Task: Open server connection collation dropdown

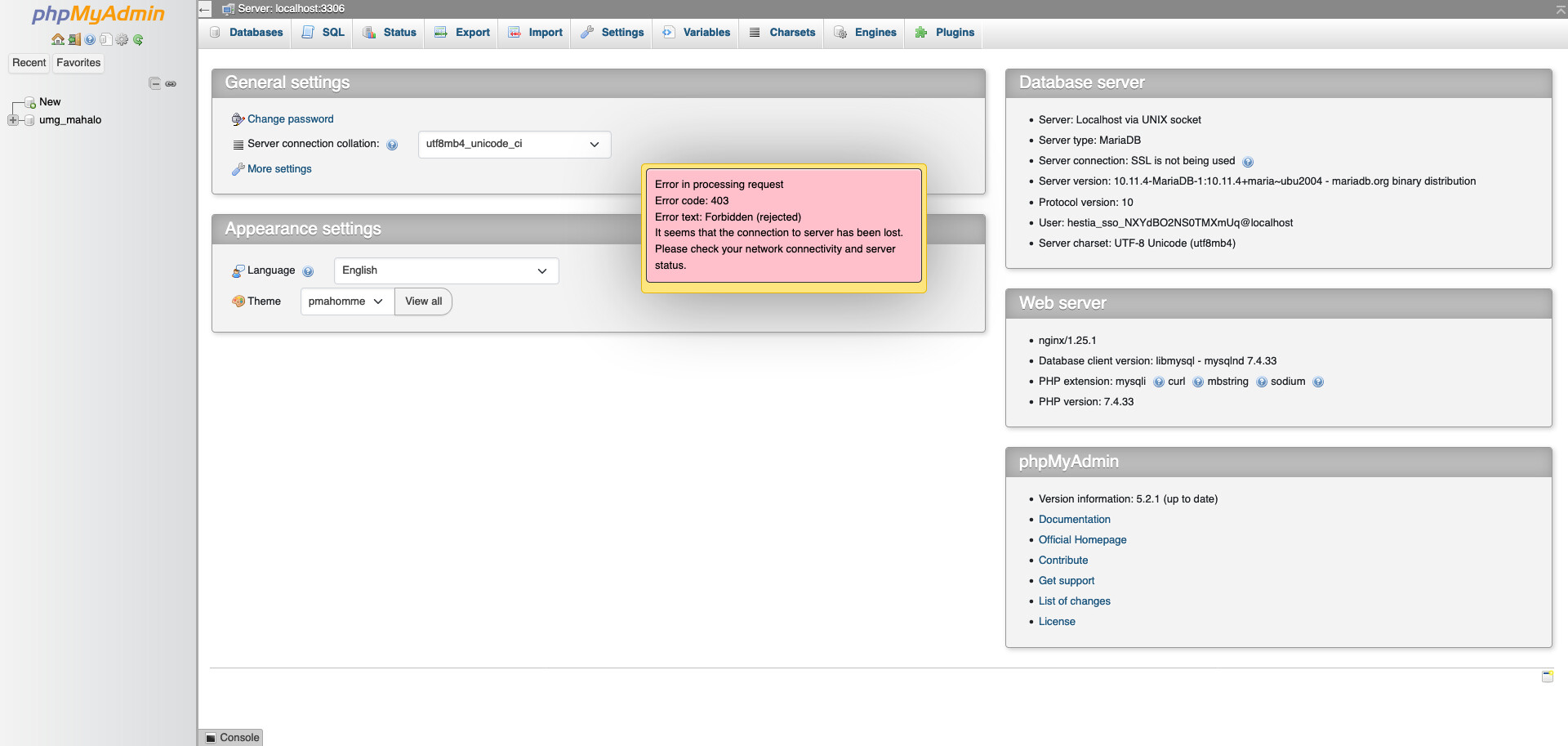Action: click(514, 145)
